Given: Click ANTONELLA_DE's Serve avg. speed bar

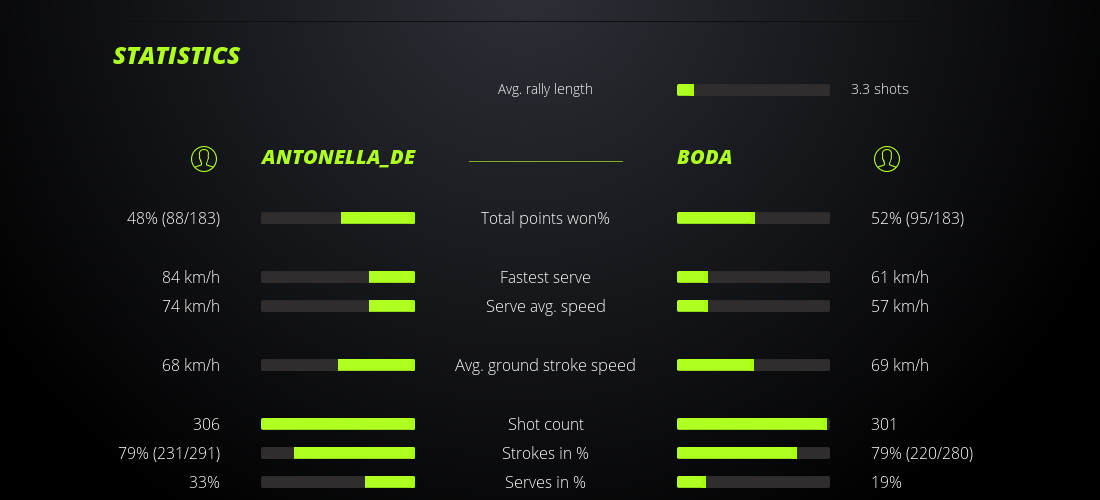Looking at the screenshot, I should (338, 306).
